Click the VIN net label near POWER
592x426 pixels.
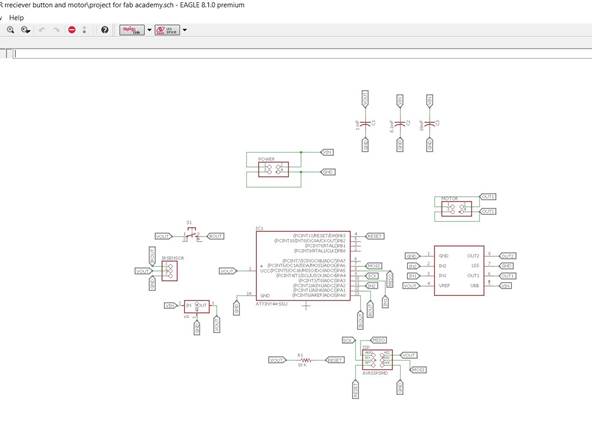point(327,152)
